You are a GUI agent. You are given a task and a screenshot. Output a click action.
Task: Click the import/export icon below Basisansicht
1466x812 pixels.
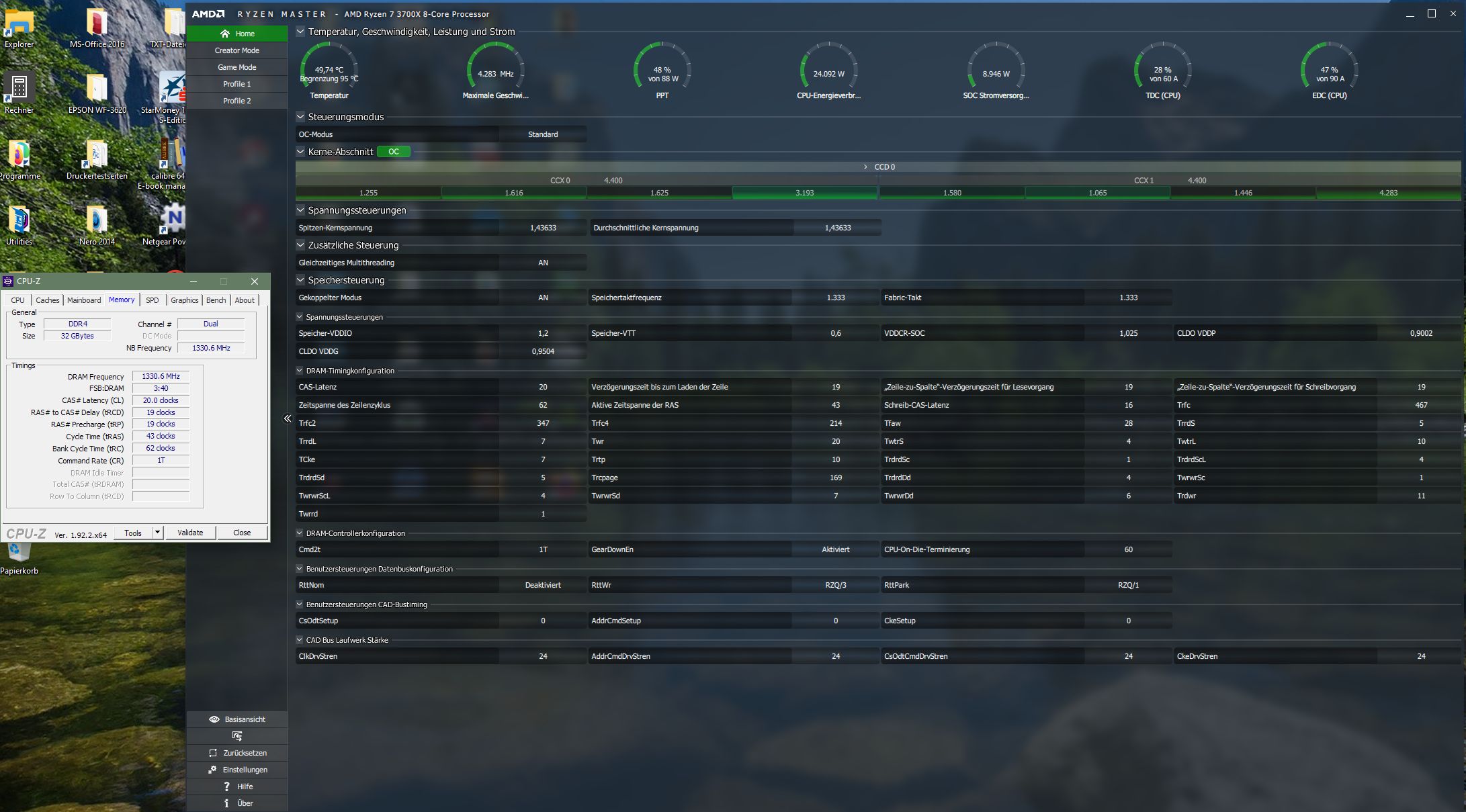pos(236,736)
